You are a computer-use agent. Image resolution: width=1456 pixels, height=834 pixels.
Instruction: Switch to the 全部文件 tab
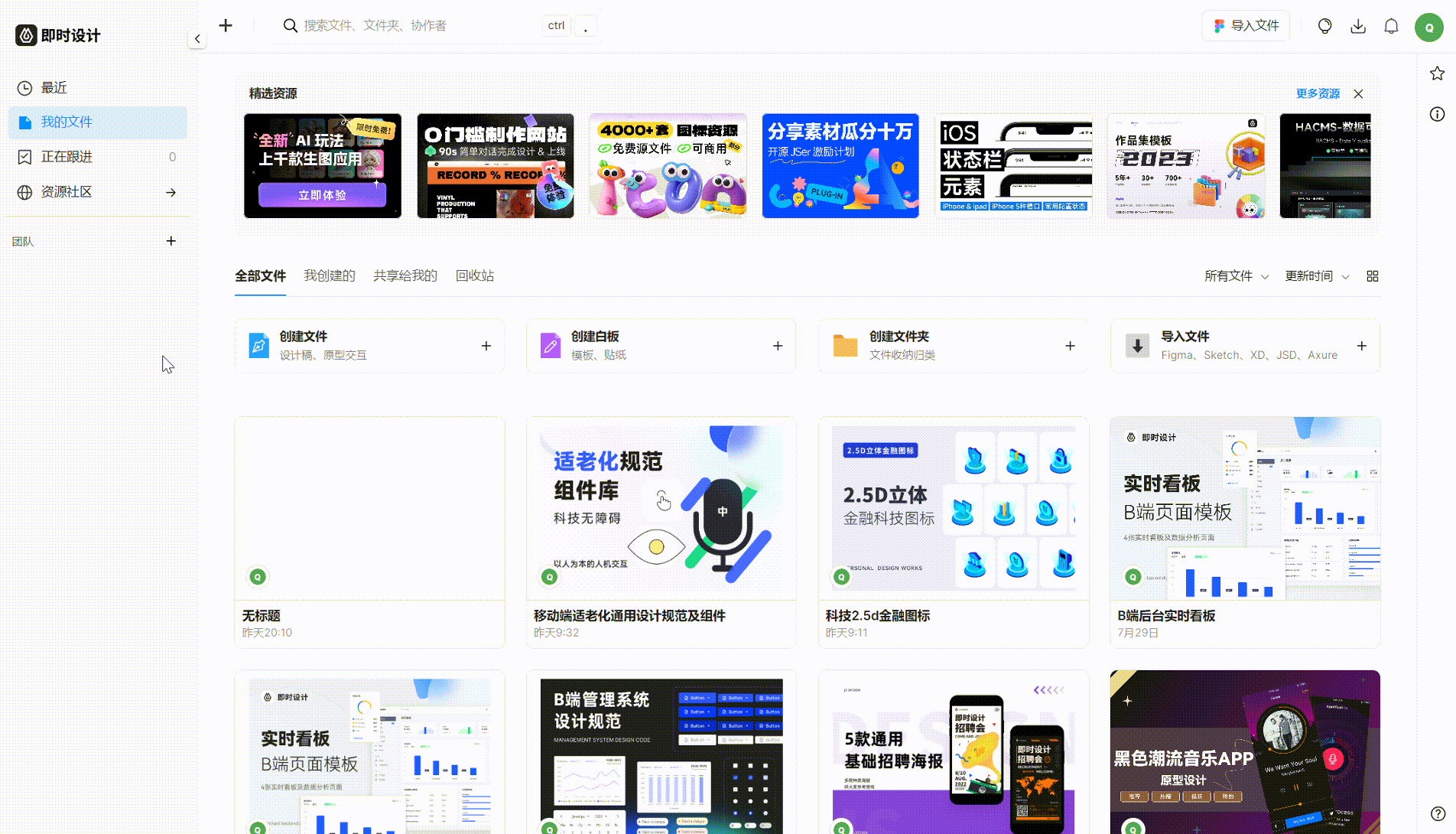click(x=260, y=275)
